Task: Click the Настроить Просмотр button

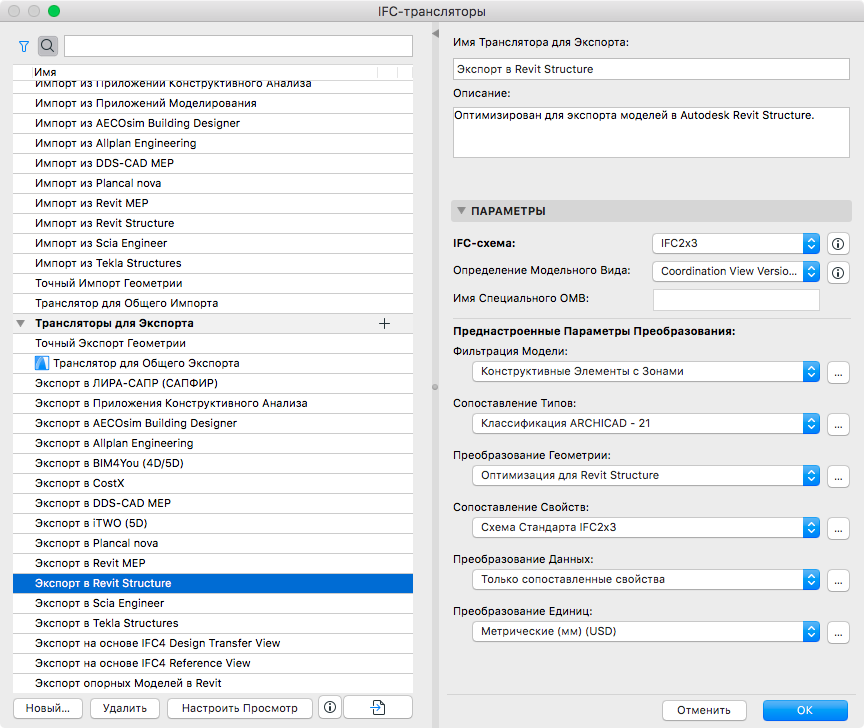Action: click(240, 708)
